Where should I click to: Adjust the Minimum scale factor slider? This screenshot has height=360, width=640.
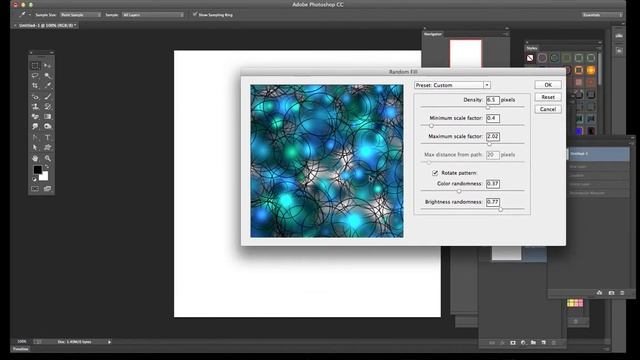pyautogui.click(x=431, y=126)
